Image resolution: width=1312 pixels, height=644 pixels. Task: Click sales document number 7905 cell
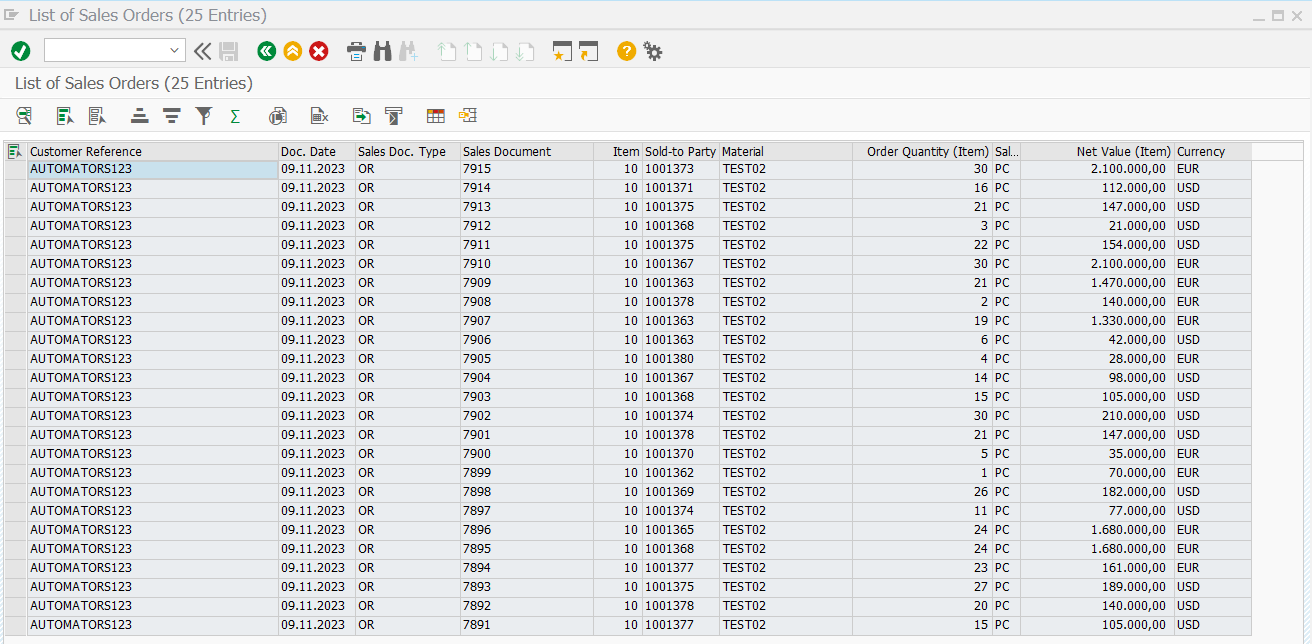(x=477, y=359)
